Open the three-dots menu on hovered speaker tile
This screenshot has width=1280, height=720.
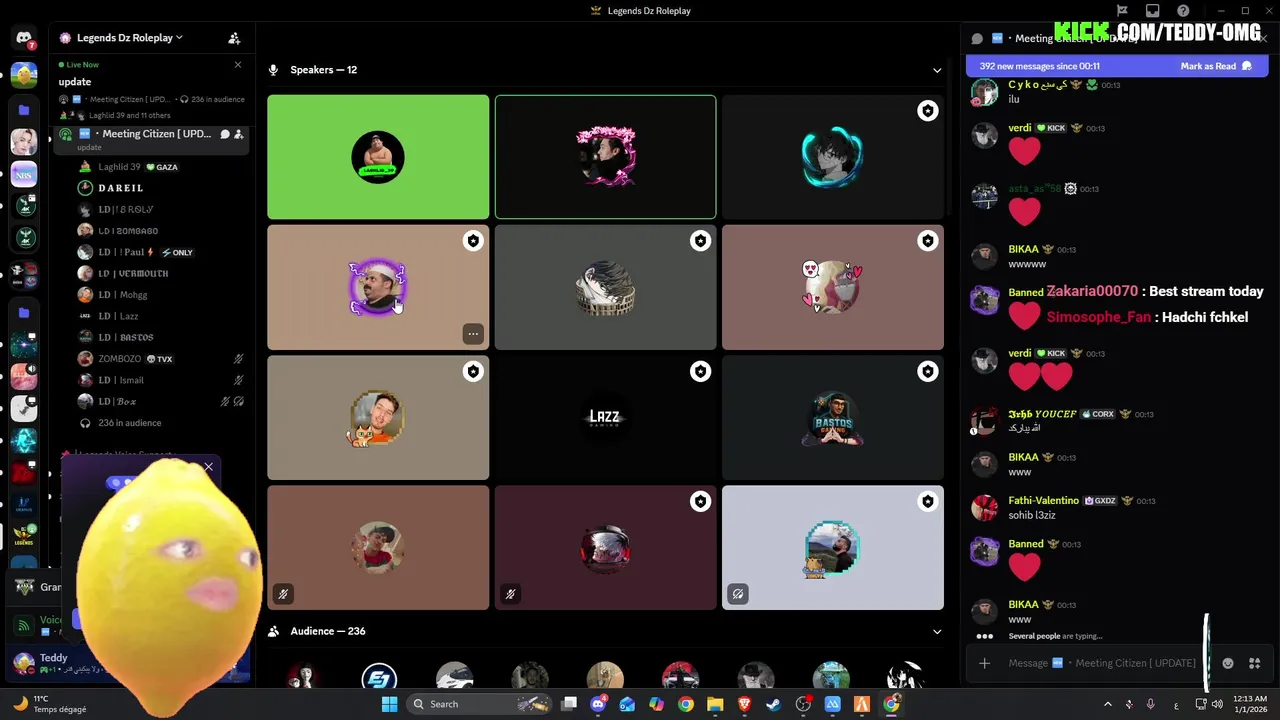pyautogui.click(x=473, y=333)
